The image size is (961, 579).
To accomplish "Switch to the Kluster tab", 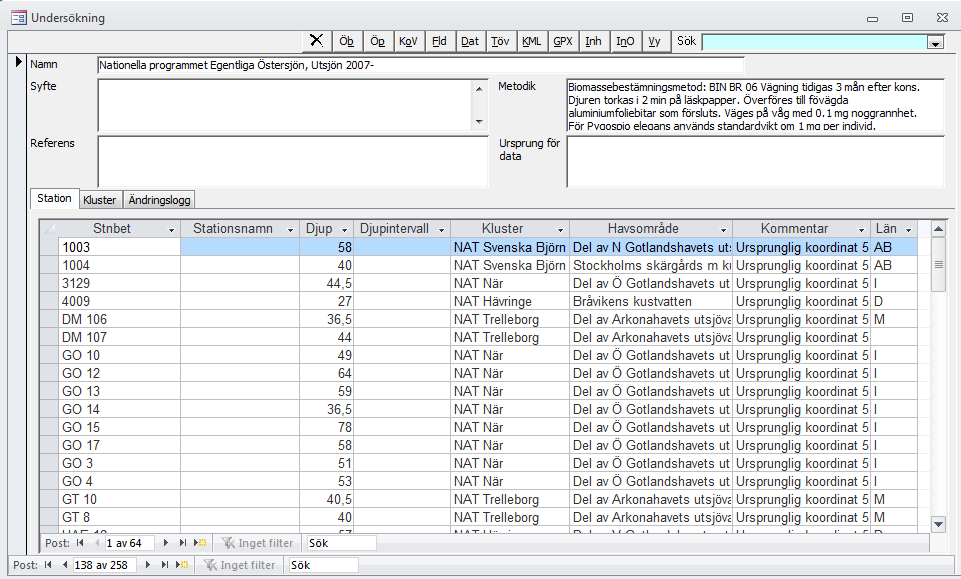I will coord(100,200).
